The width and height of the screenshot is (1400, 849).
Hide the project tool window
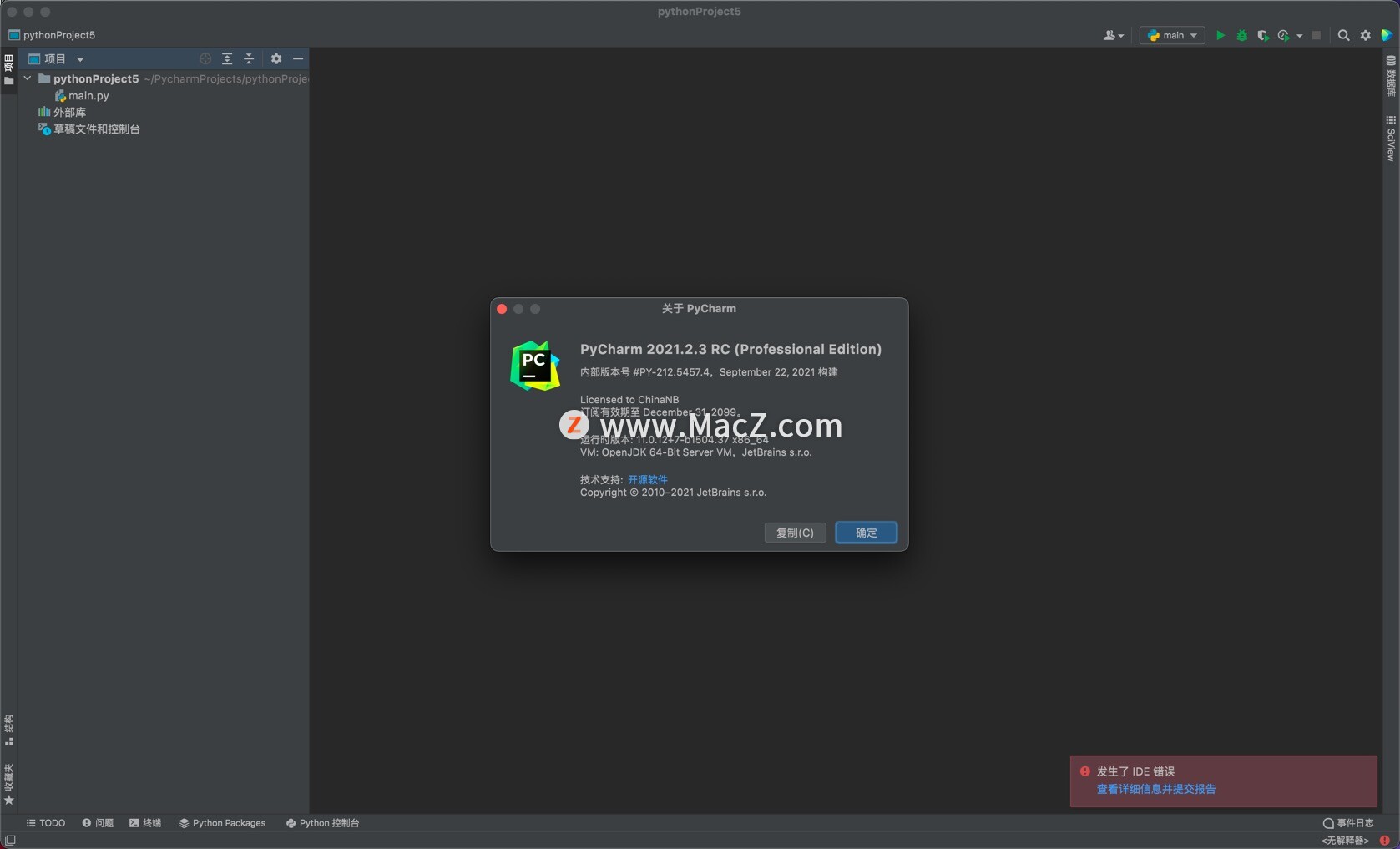click(298, 59)
